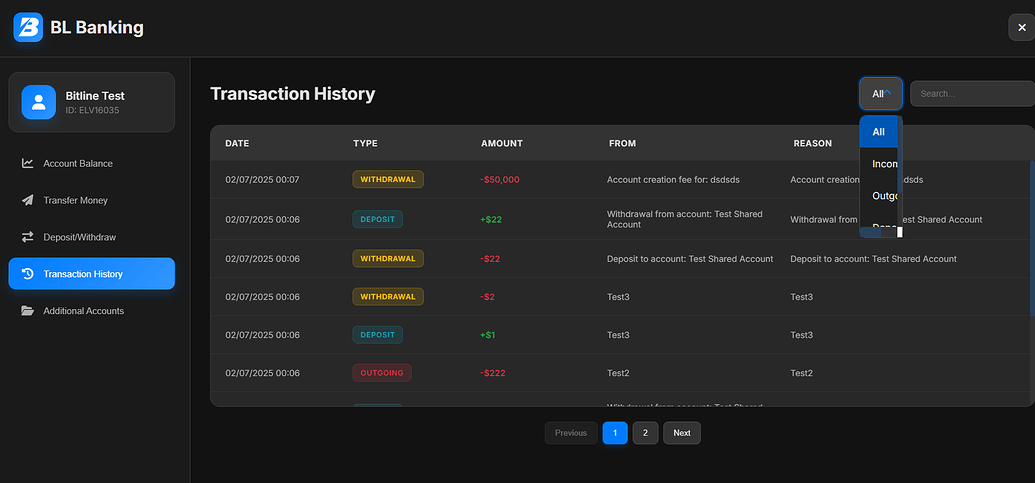
Task: Go to page 1
Action: (x=615, y=433)
